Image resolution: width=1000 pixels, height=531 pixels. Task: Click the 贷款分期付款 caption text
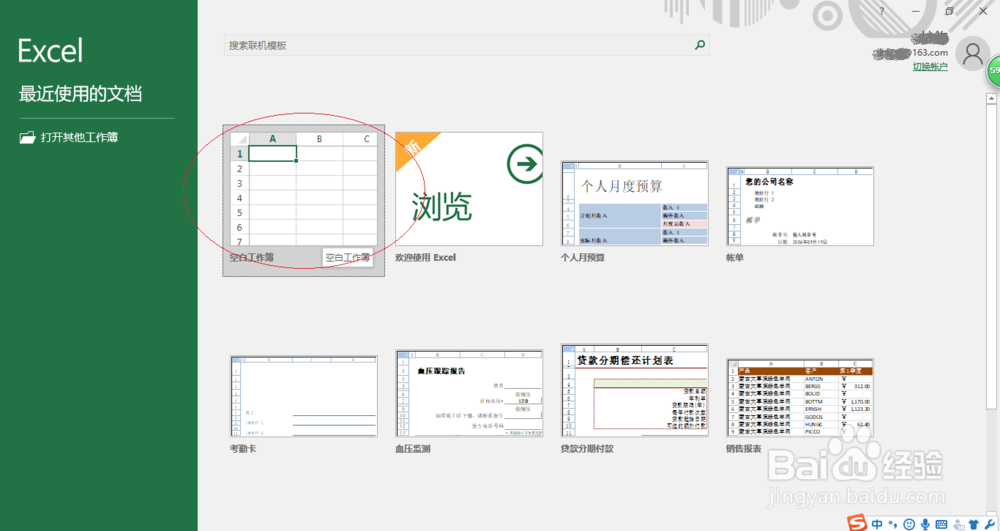tap(587, 449)
